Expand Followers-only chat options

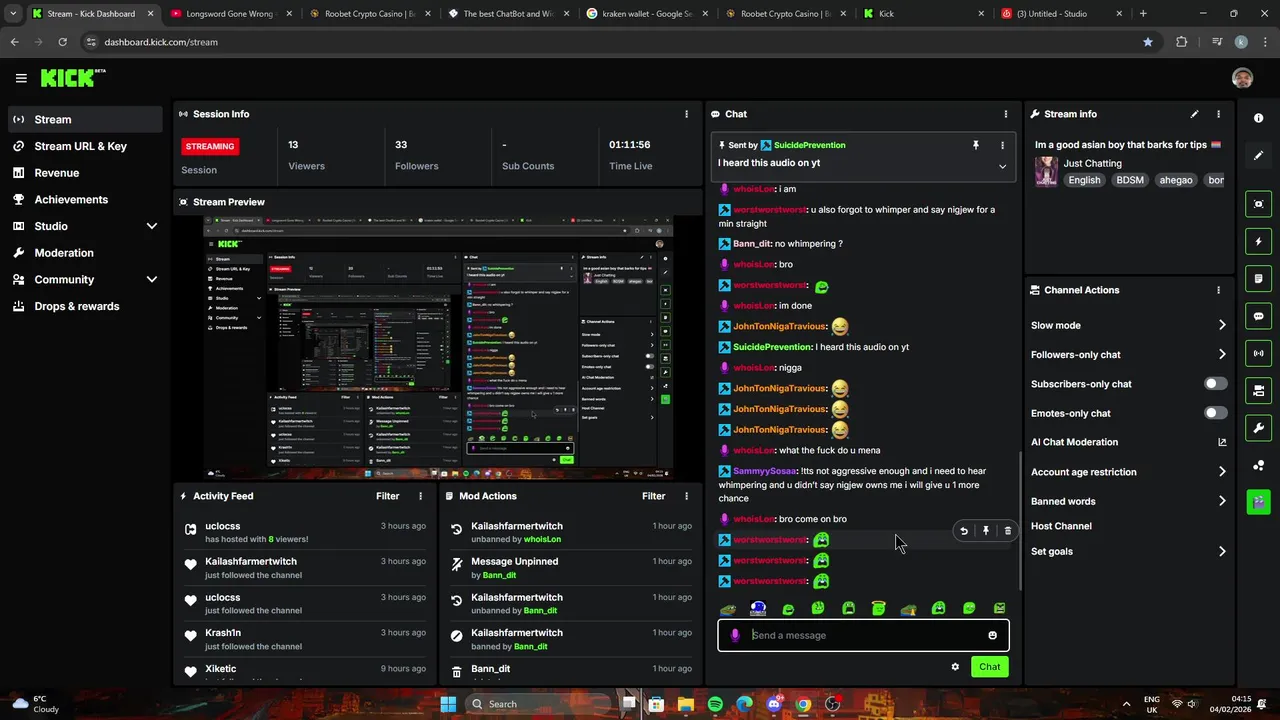1222,354
